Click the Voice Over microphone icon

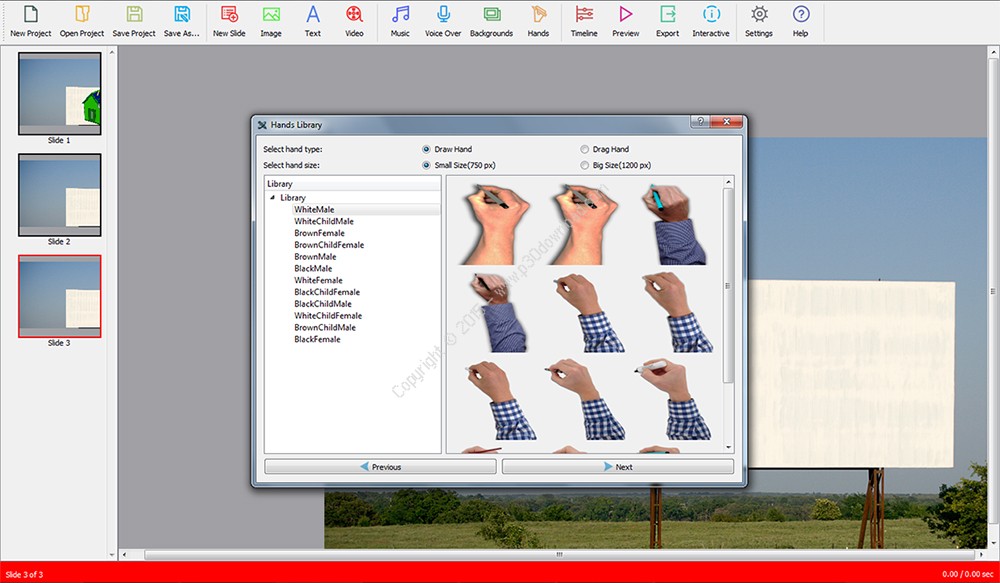(x=443, y=15)
